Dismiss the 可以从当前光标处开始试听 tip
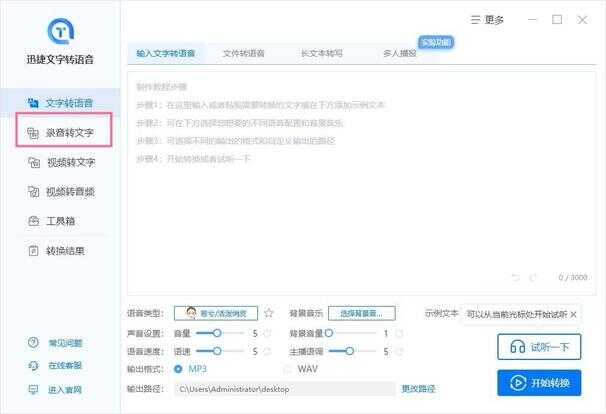 tap(574, 315)
